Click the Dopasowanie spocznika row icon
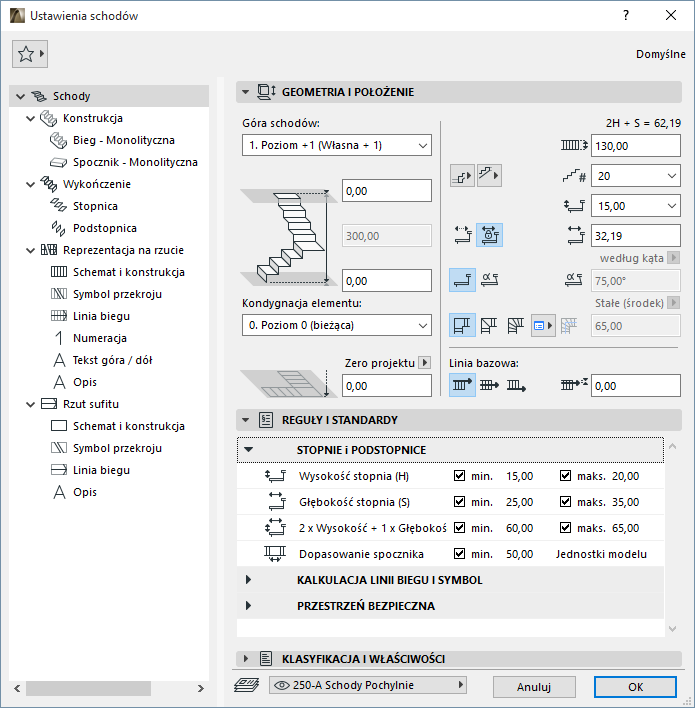Image resolution: width=695 pixels, height=708 pixels. (x=275, y=554)
